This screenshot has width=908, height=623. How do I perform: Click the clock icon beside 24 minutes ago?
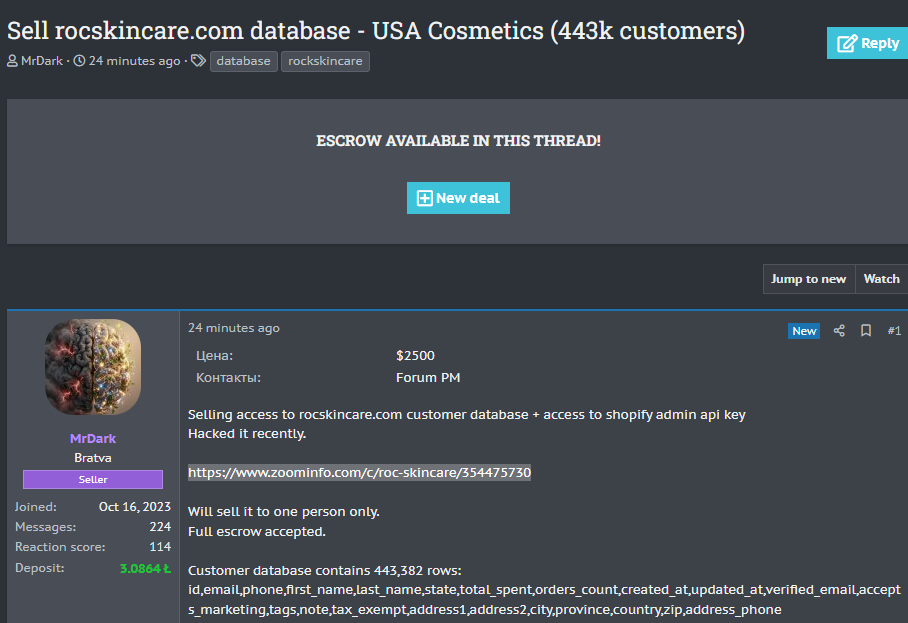click(x=79, y=61)
